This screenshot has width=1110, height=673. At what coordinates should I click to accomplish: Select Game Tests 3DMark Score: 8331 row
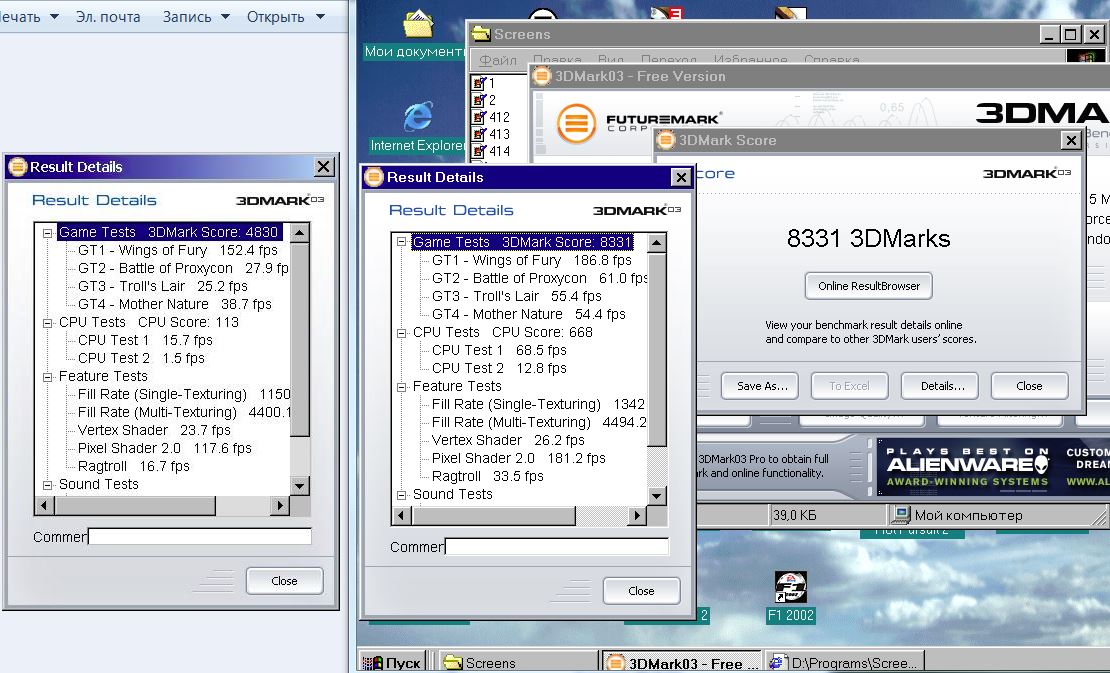(x=522, y=242)
